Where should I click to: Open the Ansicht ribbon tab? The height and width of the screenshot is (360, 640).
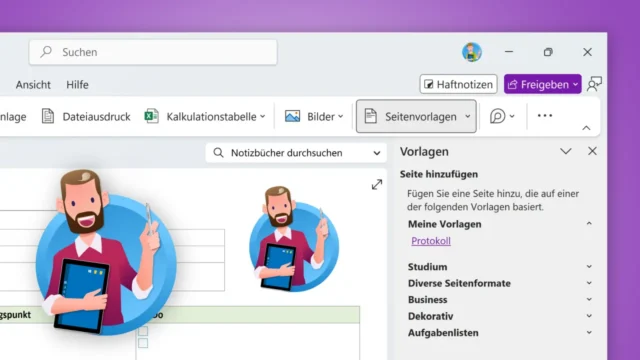pos(33,84)
